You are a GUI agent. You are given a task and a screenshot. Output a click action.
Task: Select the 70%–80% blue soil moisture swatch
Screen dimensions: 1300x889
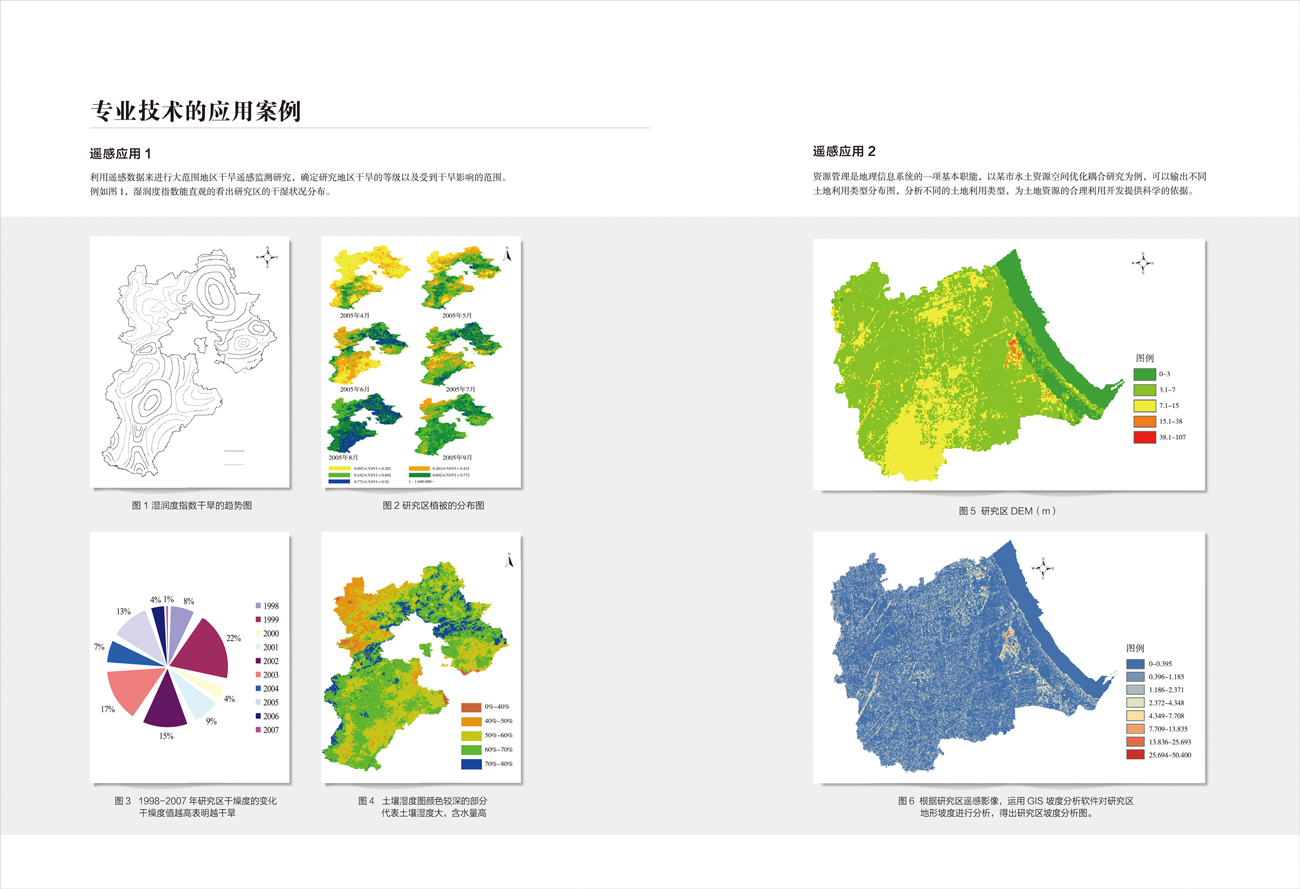click(x=472, y=764)
